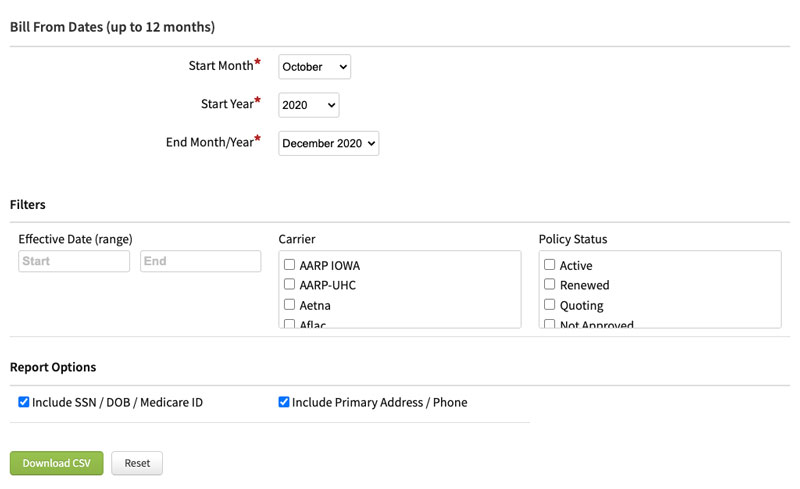Check the Active policy status checkbox
This screenshot has width=800, height=489.
pos(549,264)
